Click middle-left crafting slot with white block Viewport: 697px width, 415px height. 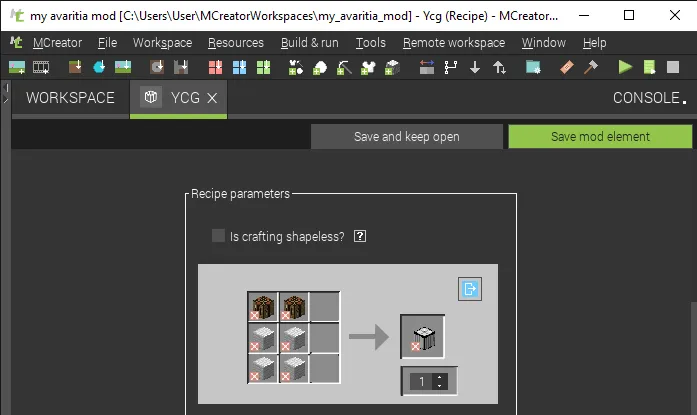click(x=263, y=338)
